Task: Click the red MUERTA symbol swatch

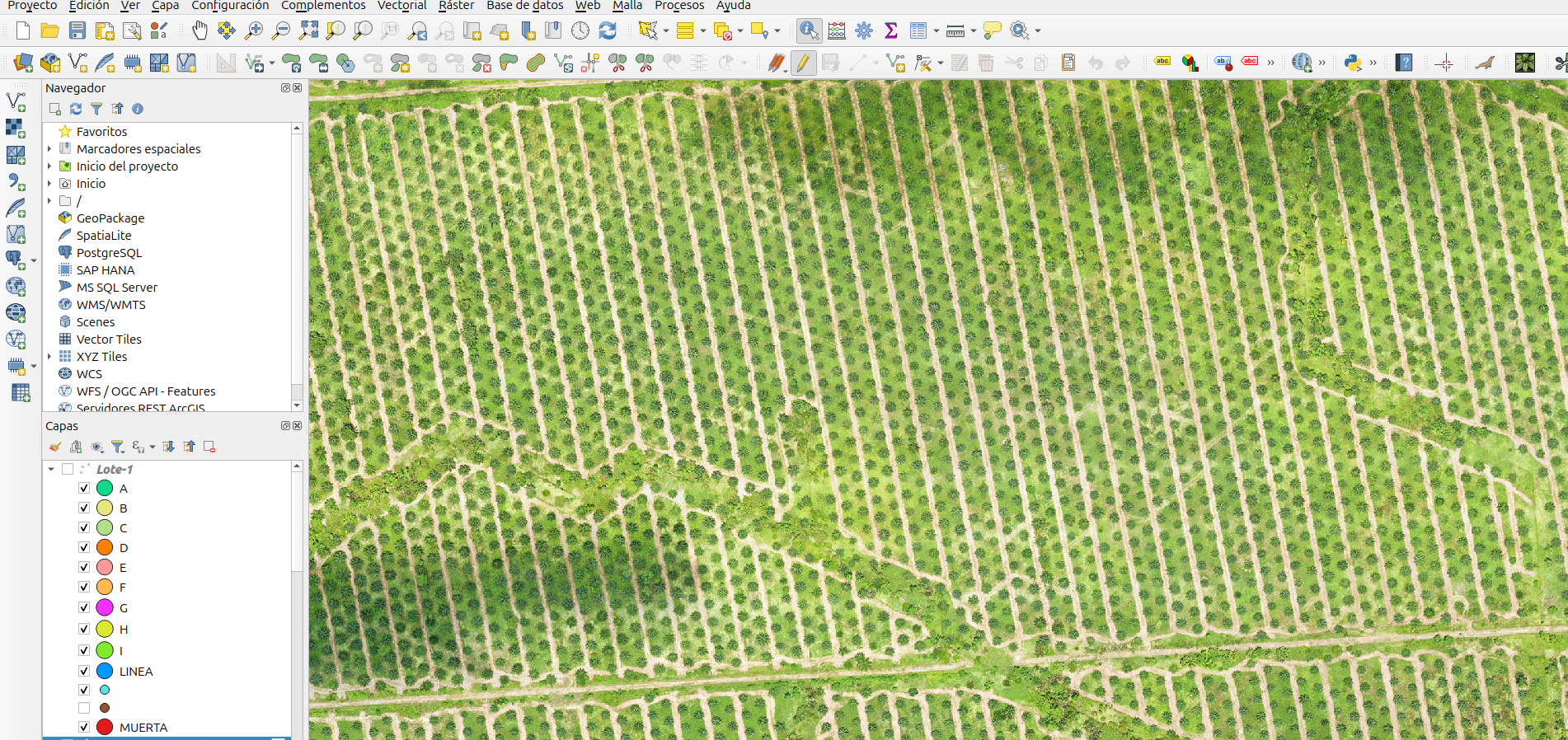Action: click(105, 727)
